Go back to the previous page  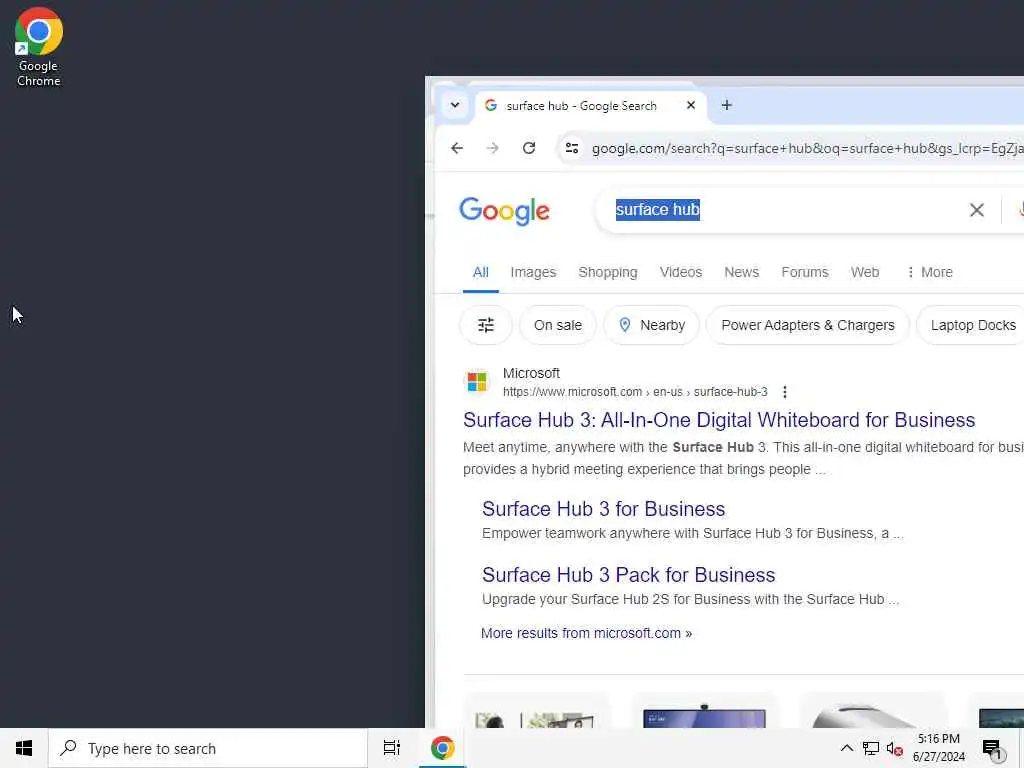(x=457, y=148)
